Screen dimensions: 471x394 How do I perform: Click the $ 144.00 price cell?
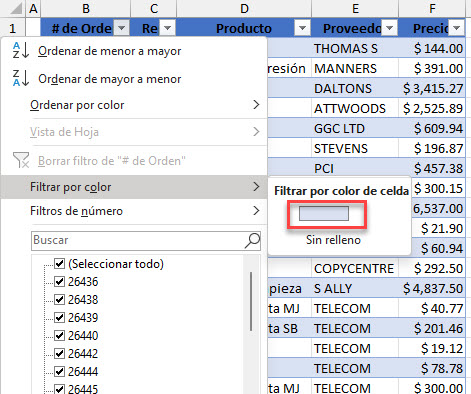point(432,48)
